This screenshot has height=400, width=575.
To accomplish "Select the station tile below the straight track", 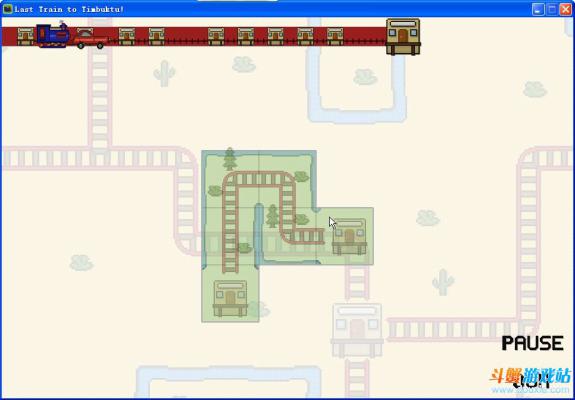I will pyautogui.click(x=230, y=293).
